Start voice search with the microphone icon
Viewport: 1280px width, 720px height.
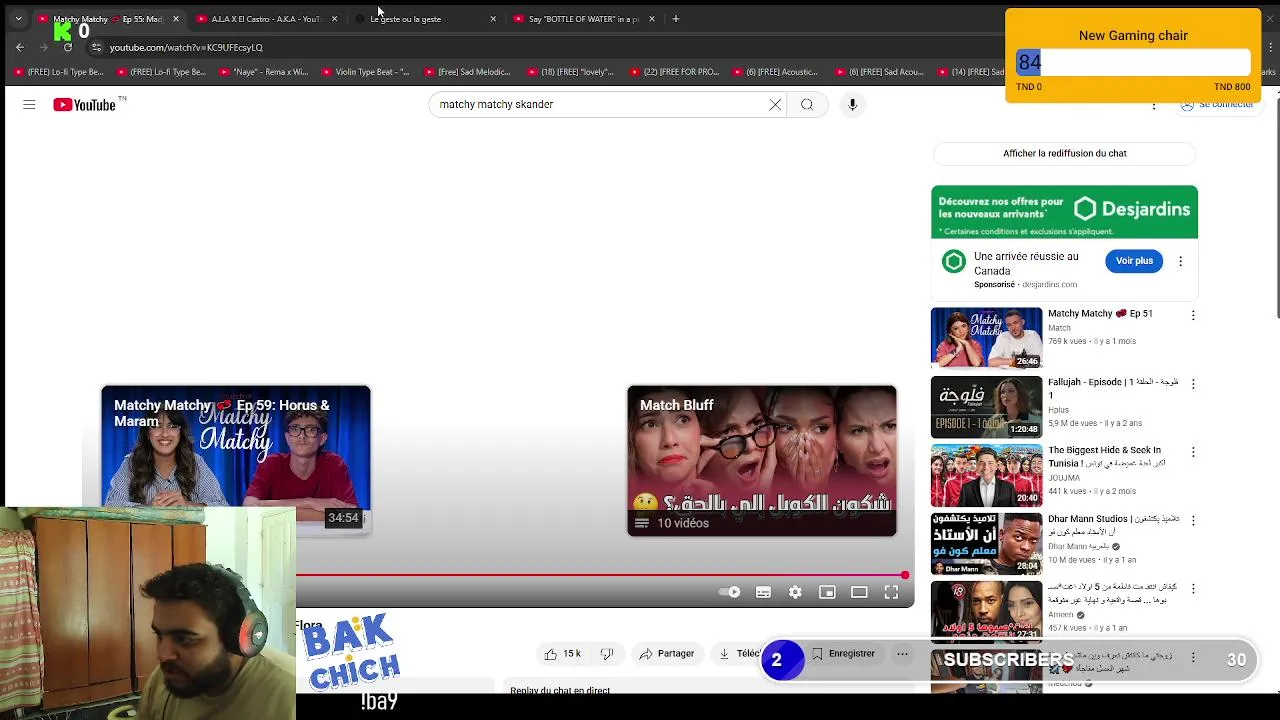852,104
